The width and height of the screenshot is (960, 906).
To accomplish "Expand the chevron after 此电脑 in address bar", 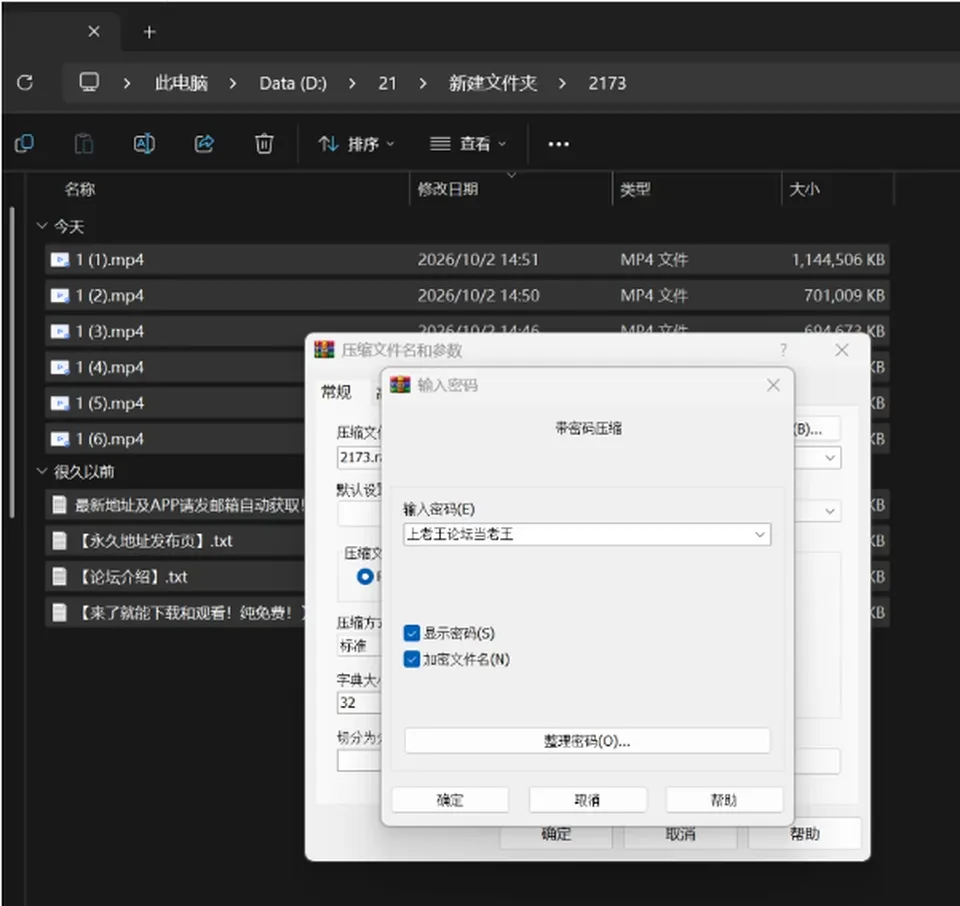I will point(233,83).
